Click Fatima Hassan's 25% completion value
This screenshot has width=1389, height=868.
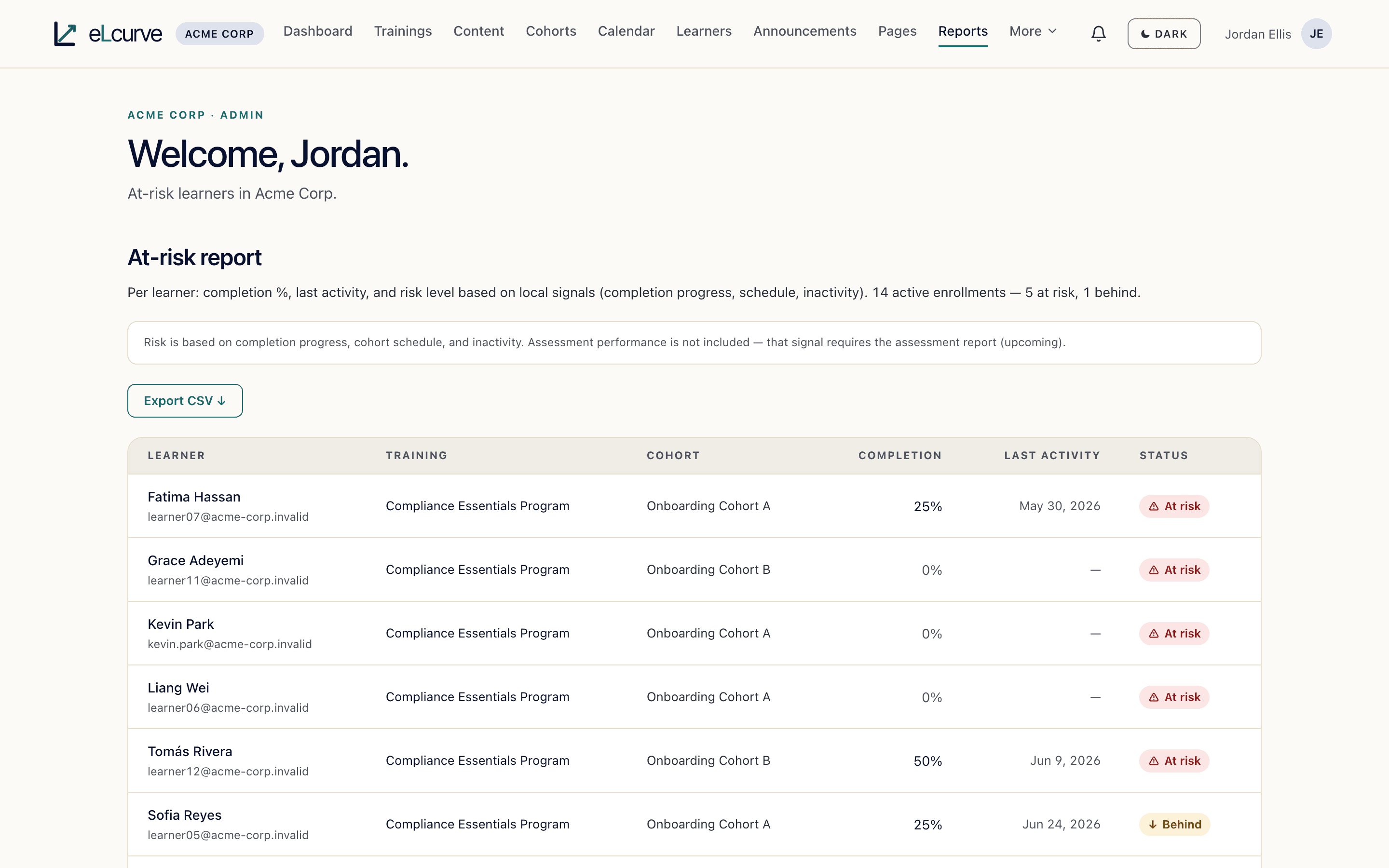point(927,506)
